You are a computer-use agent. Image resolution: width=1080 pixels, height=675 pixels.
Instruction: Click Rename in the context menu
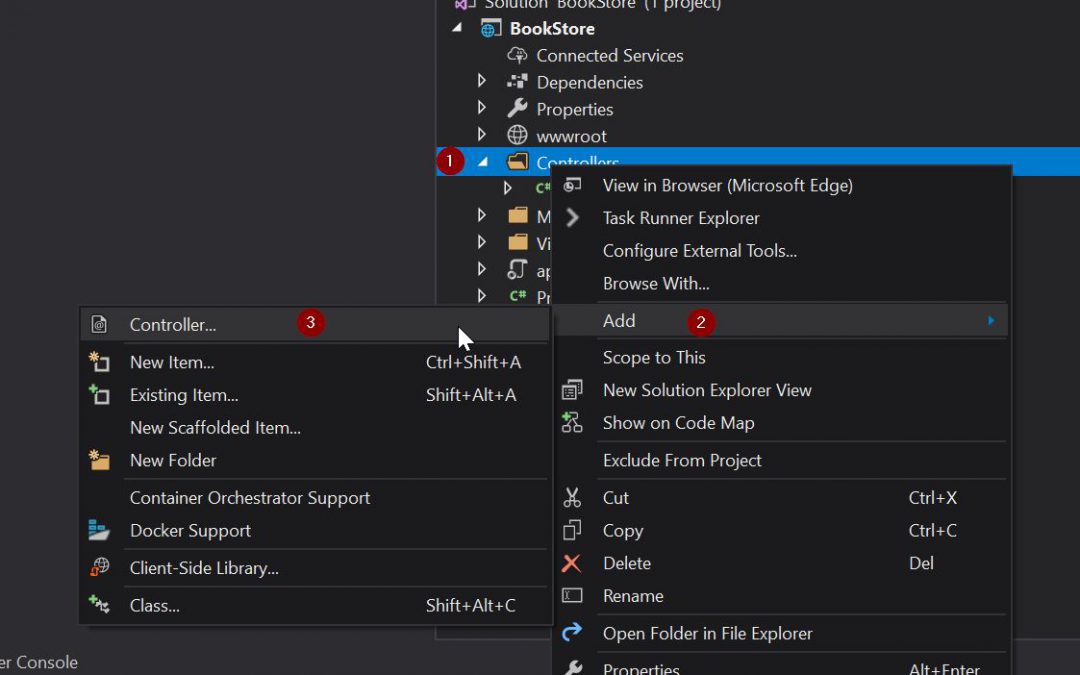point(633,596)
